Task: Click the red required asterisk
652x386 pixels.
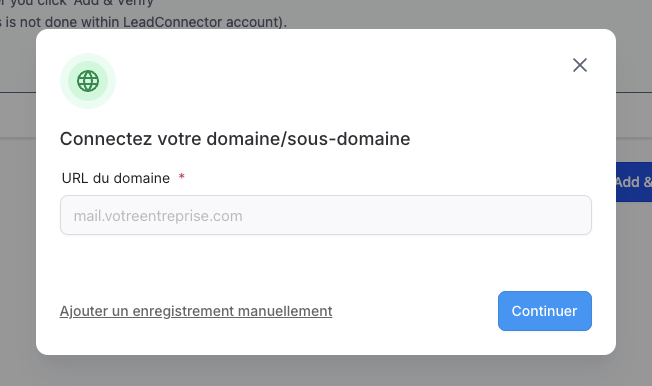Action: click(182, 177)
